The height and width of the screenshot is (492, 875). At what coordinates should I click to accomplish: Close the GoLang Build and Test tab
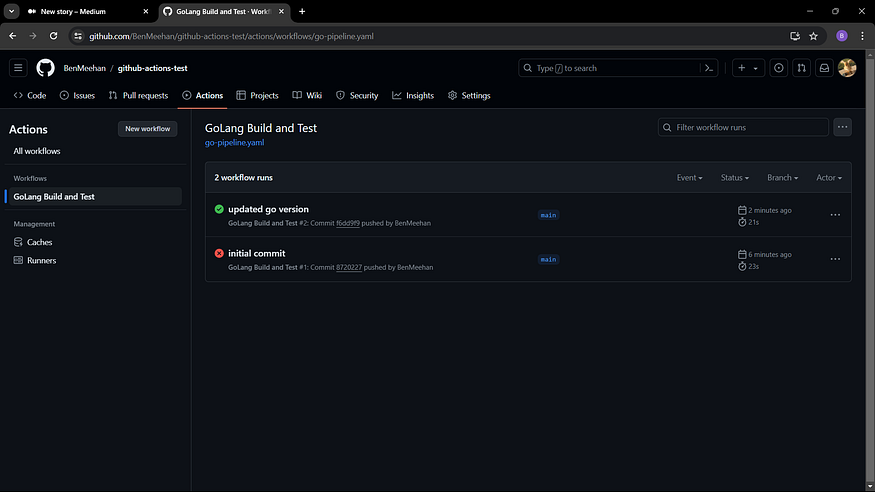point(281,11)
